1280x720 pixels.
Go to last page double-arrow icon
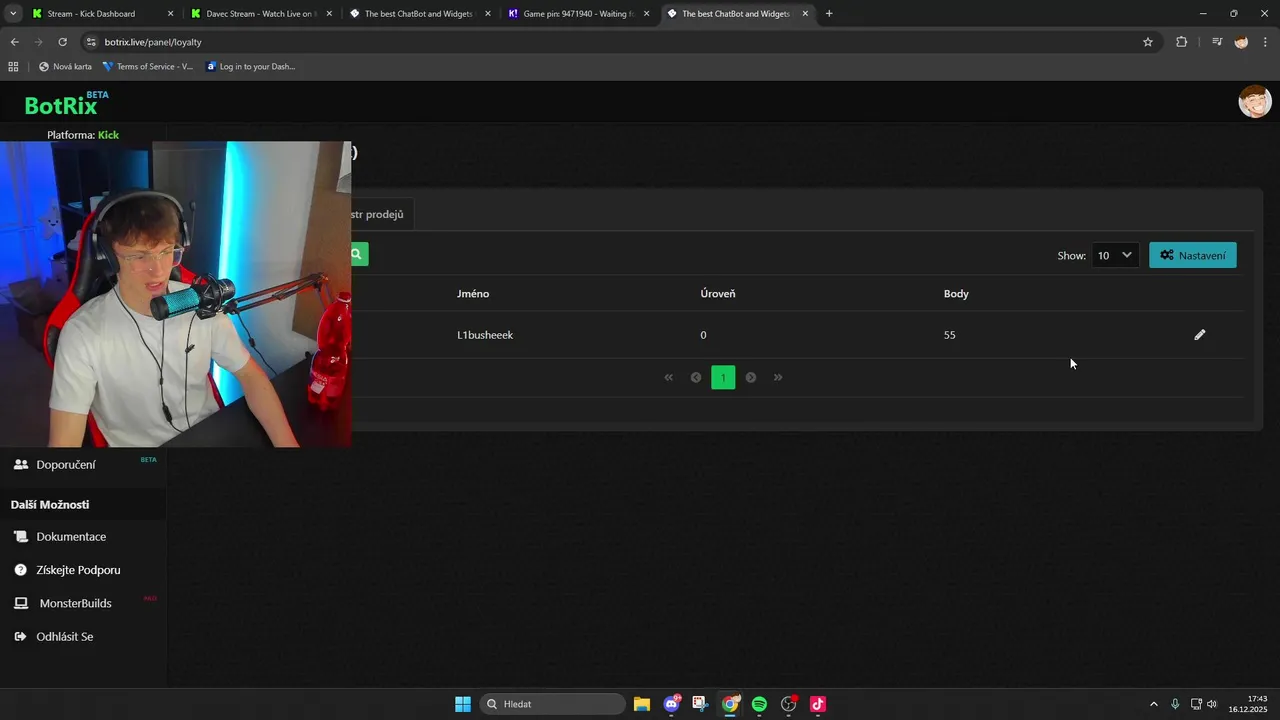coord(778,377)
